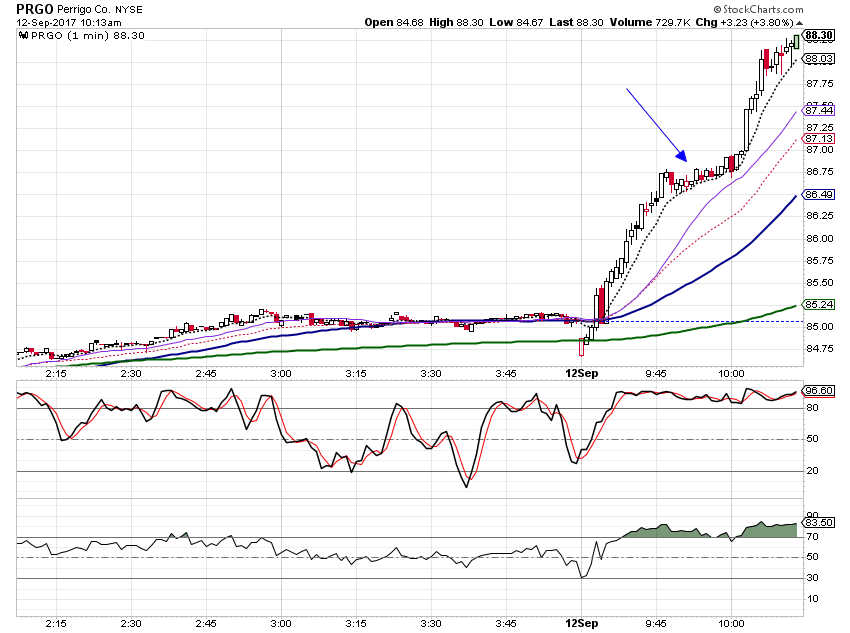The height and width of the screenshot is (633, 850).
Task: Click the 88.30 last price tag on the axis
Action: click(819, 36)
